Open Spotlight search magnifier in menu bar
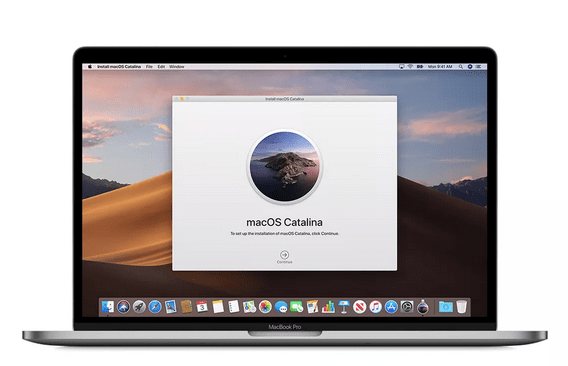The image size is (568, 366). click(461, 67)
